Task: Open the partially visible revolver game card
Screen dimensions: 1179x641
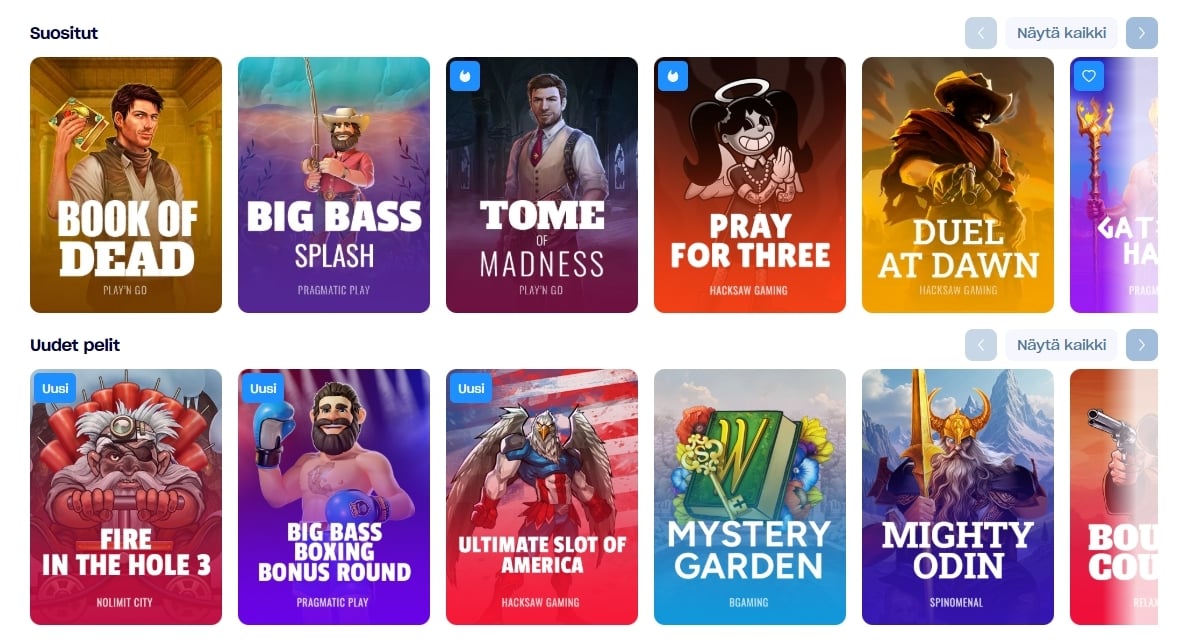Action: (1114, 497)
